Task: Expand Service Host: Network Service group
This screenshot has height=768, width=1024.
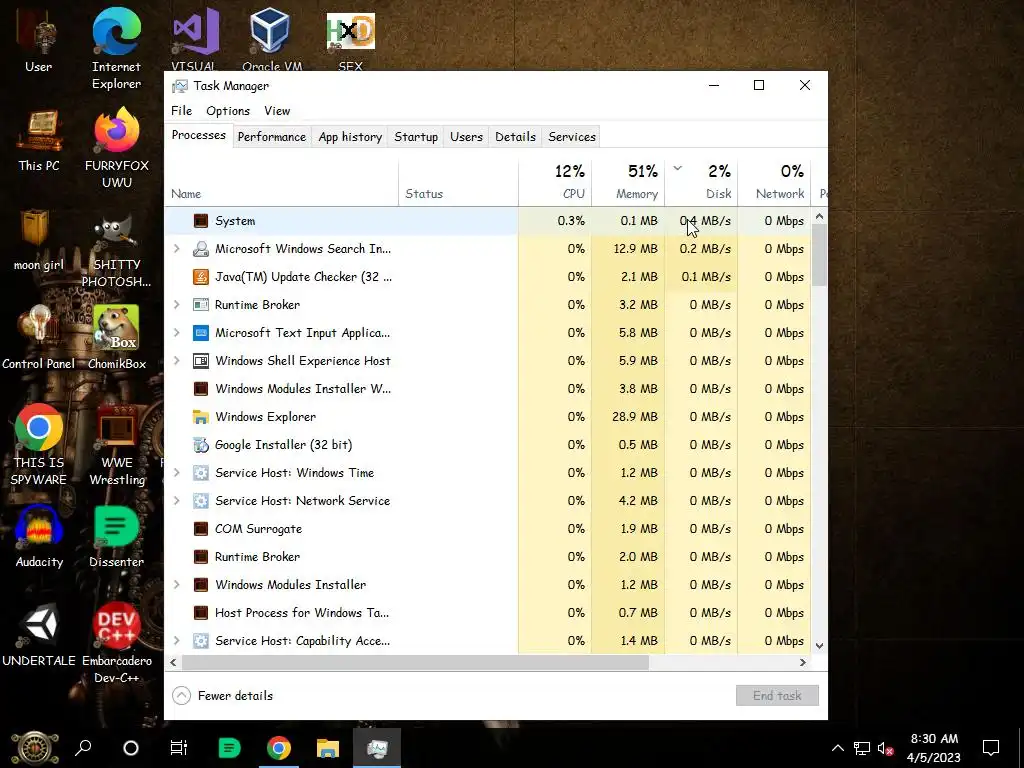Action: (176, 501)
